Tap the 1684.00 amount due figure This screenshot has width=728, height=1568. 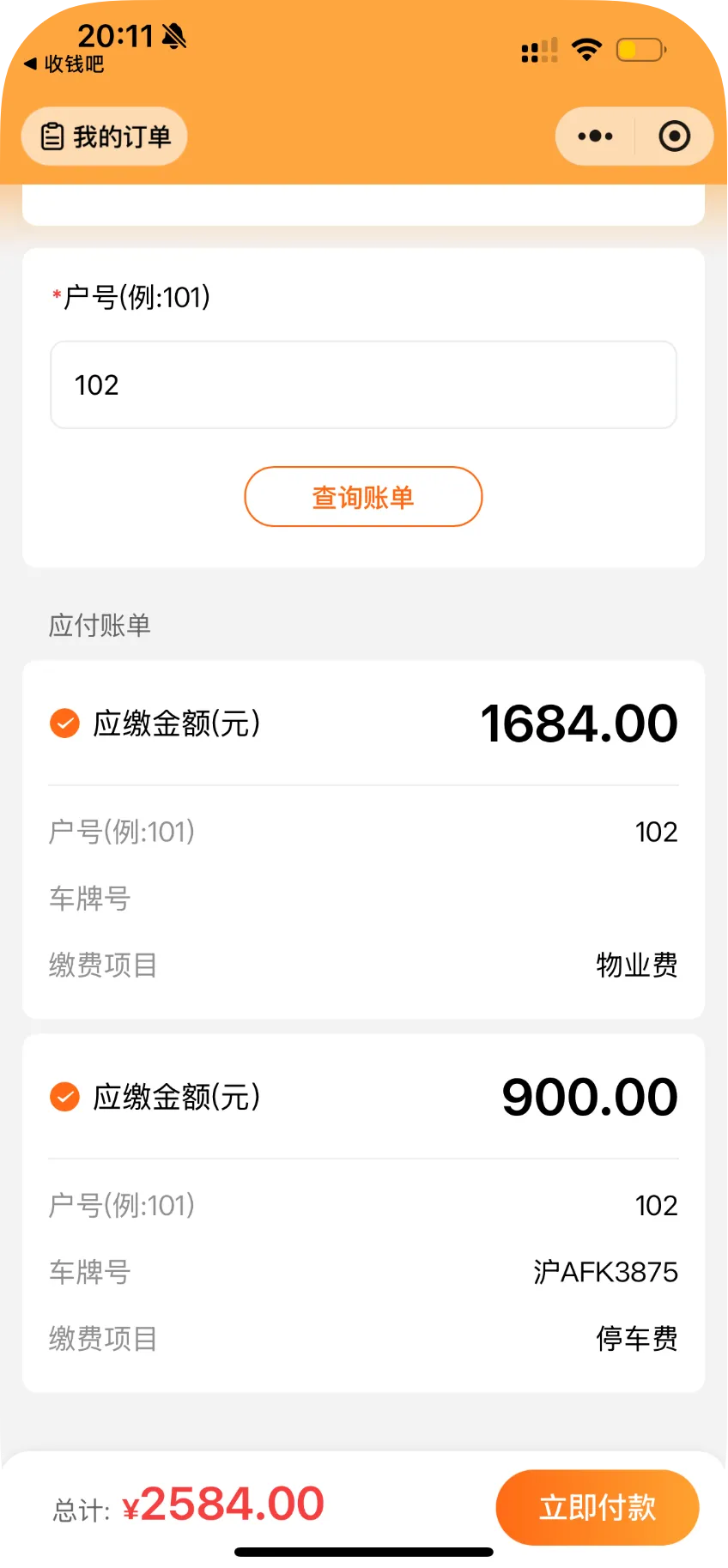point(579,723)
